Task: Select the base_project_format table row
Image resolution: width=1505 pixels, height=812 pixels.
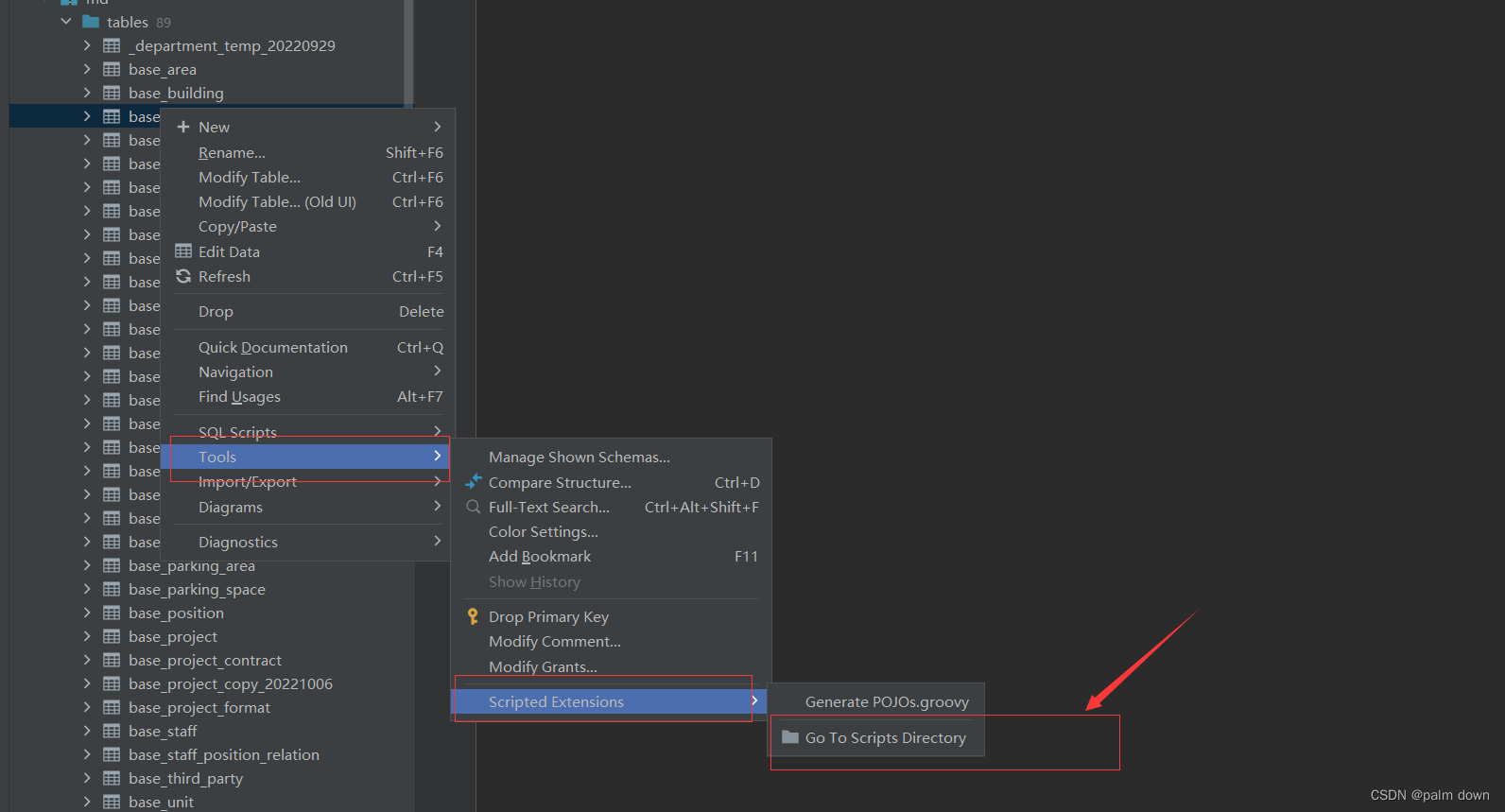Action: tap(212, 707)
